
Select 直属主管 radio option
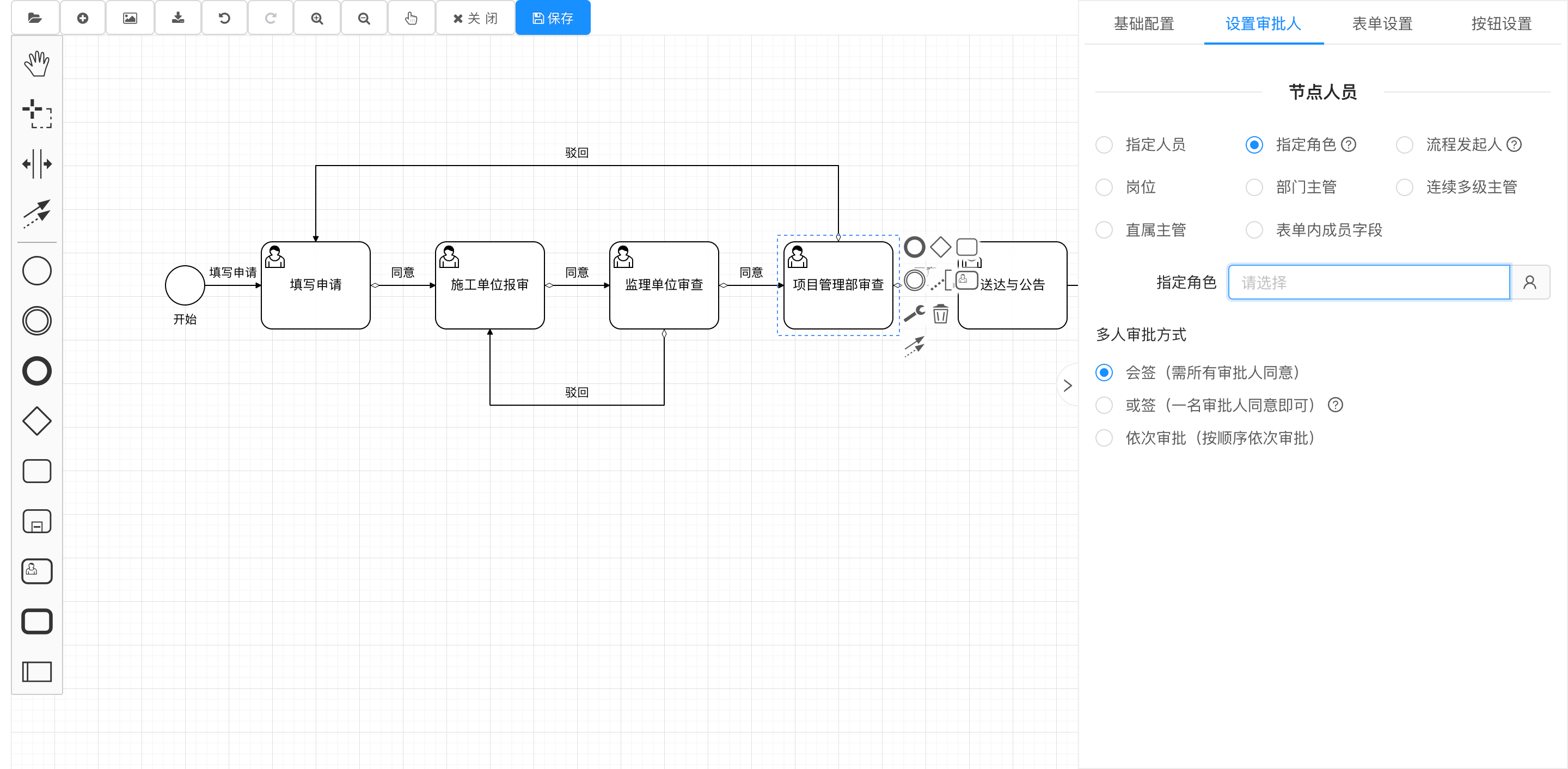click(x=1104, y=230)
